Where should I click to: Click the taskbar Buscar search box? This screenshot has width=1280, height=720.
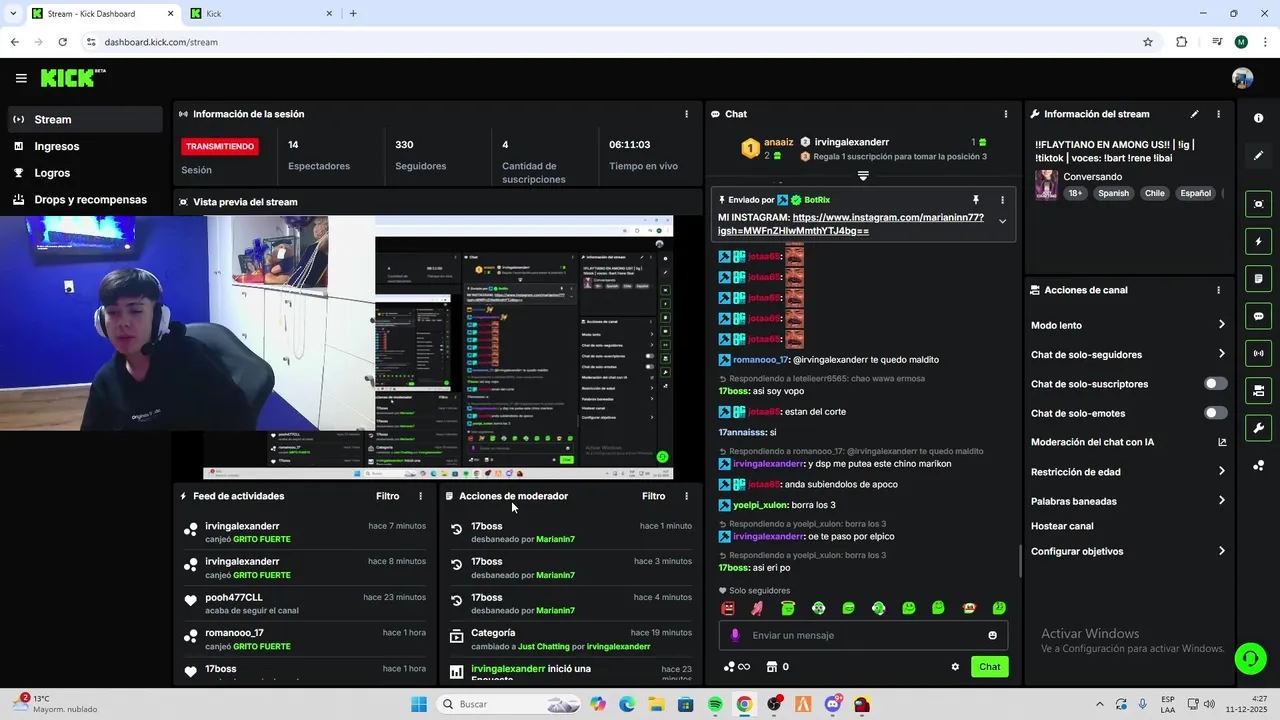(x=507, y=704)
